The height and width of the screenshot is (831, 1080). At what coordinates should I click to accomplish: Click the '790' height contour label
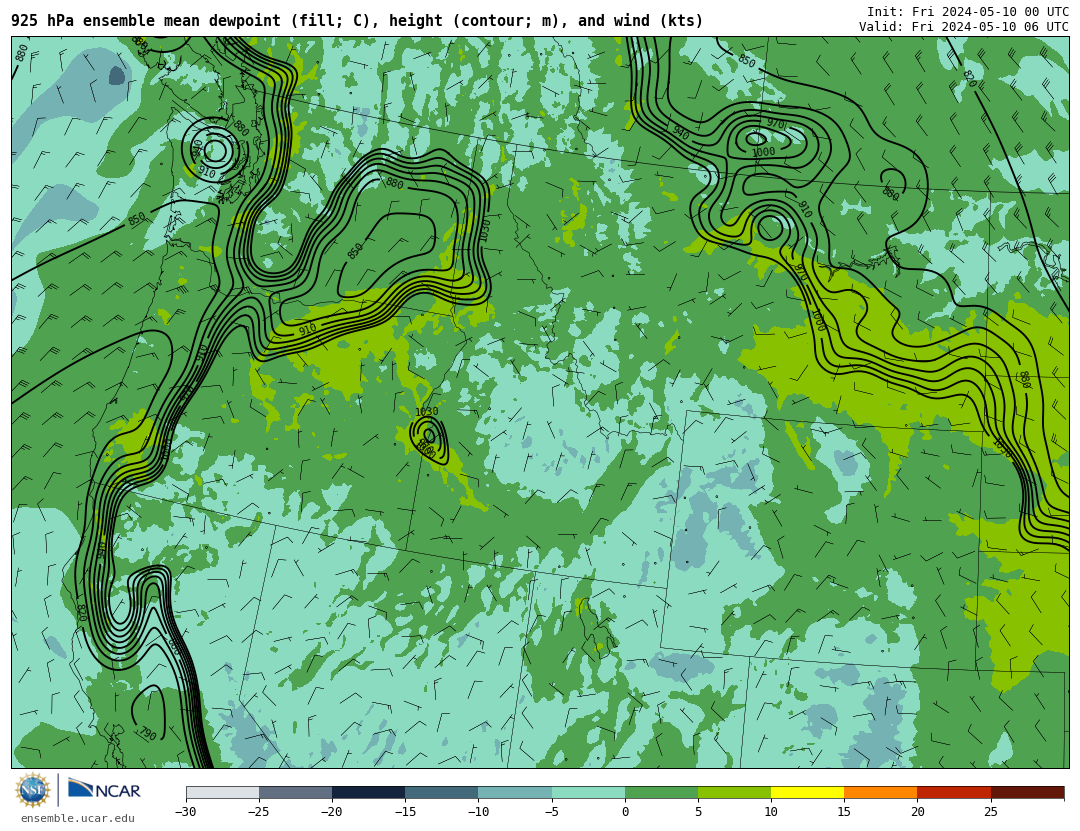(x=147, y=733)
